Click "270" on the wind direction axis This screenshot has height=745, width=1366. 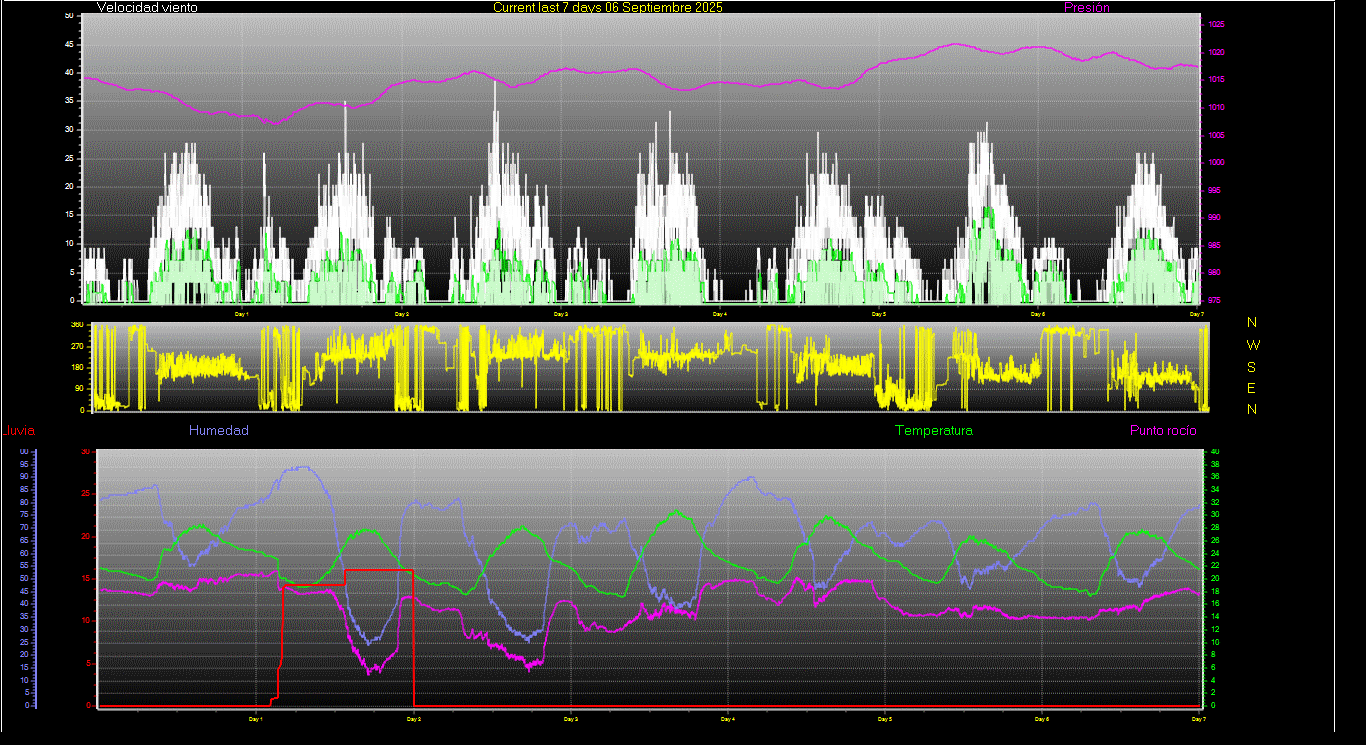tap(76, 346)
